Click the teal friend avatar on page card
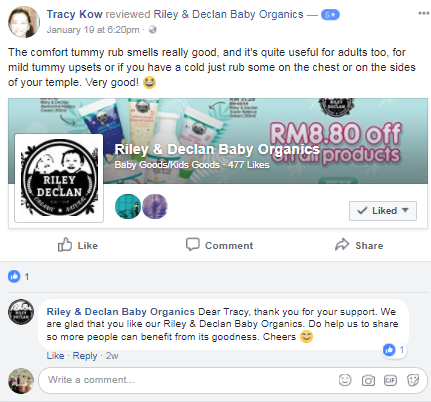 coord(128,206)
